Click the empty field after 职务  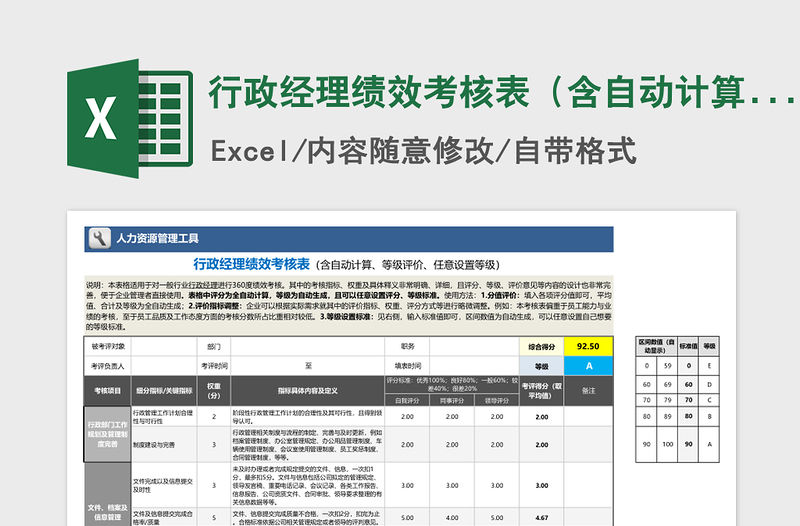(474, 346)
